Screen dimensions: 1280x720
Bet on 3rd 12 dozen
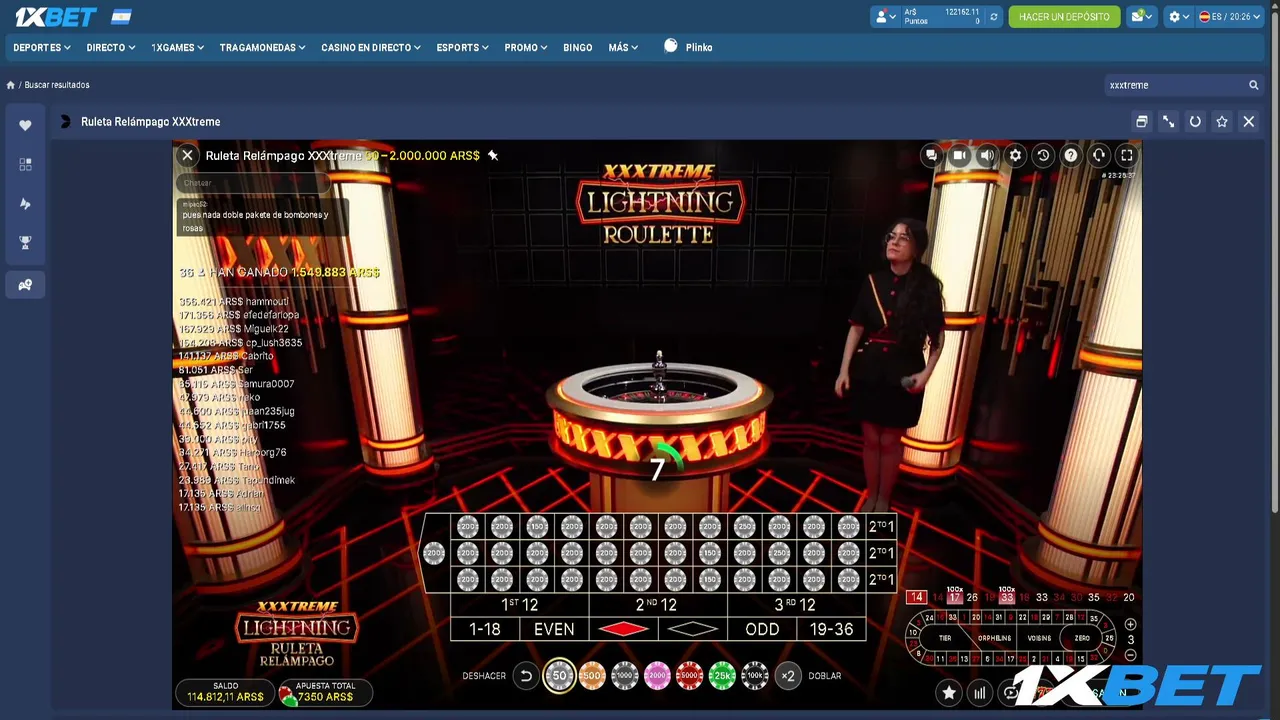coord(796,605)
